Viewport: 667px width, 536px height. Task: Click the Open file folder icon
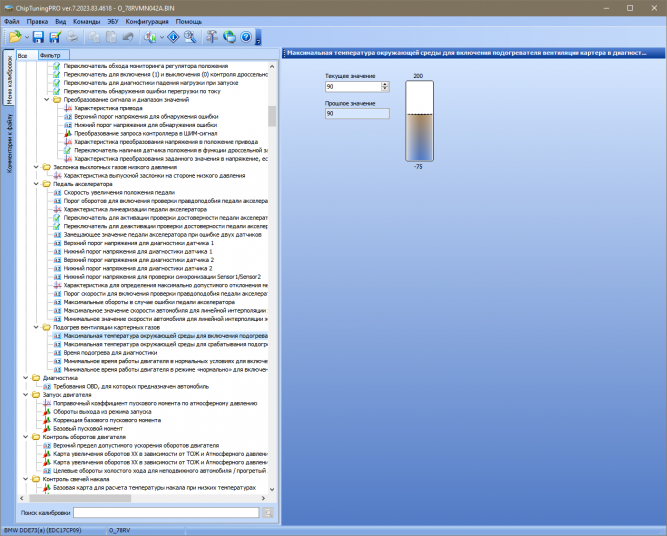click(15, 37)
